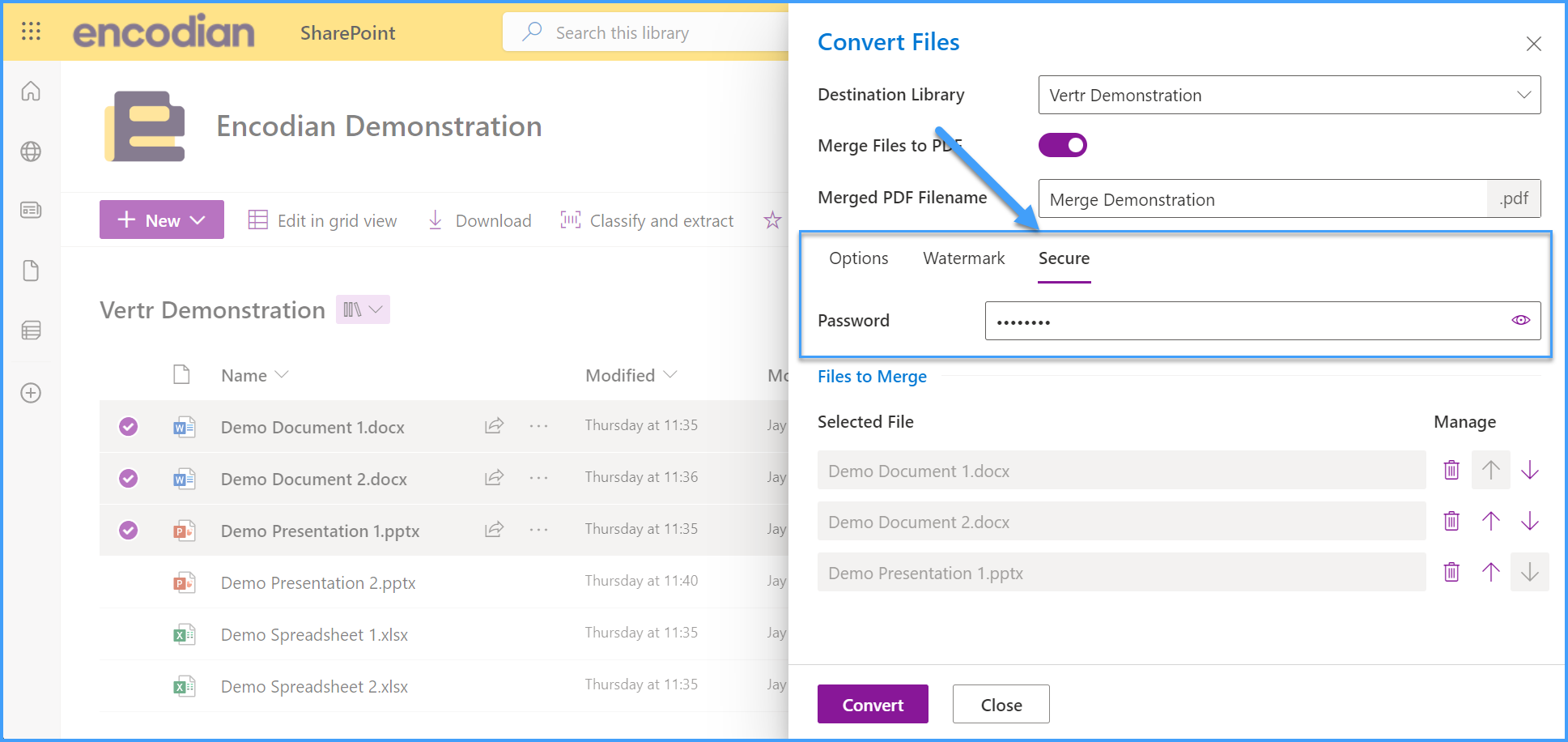Screen dimensions: 1568x742
Task: Share Demo Document 1.docx via share icon
Action: [494, 425]
